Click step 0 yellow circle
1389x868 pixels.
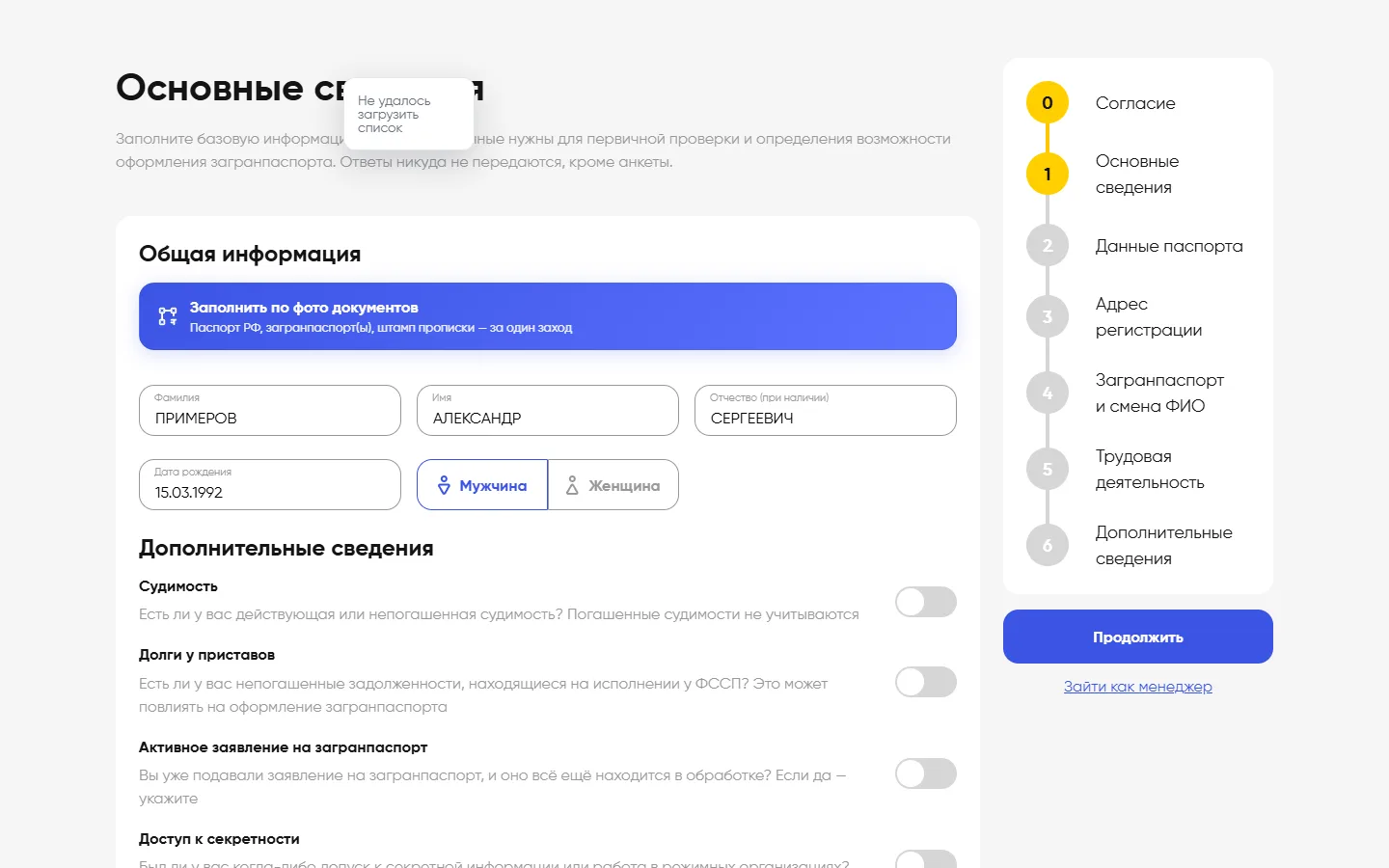click(x=1048, y=103)
